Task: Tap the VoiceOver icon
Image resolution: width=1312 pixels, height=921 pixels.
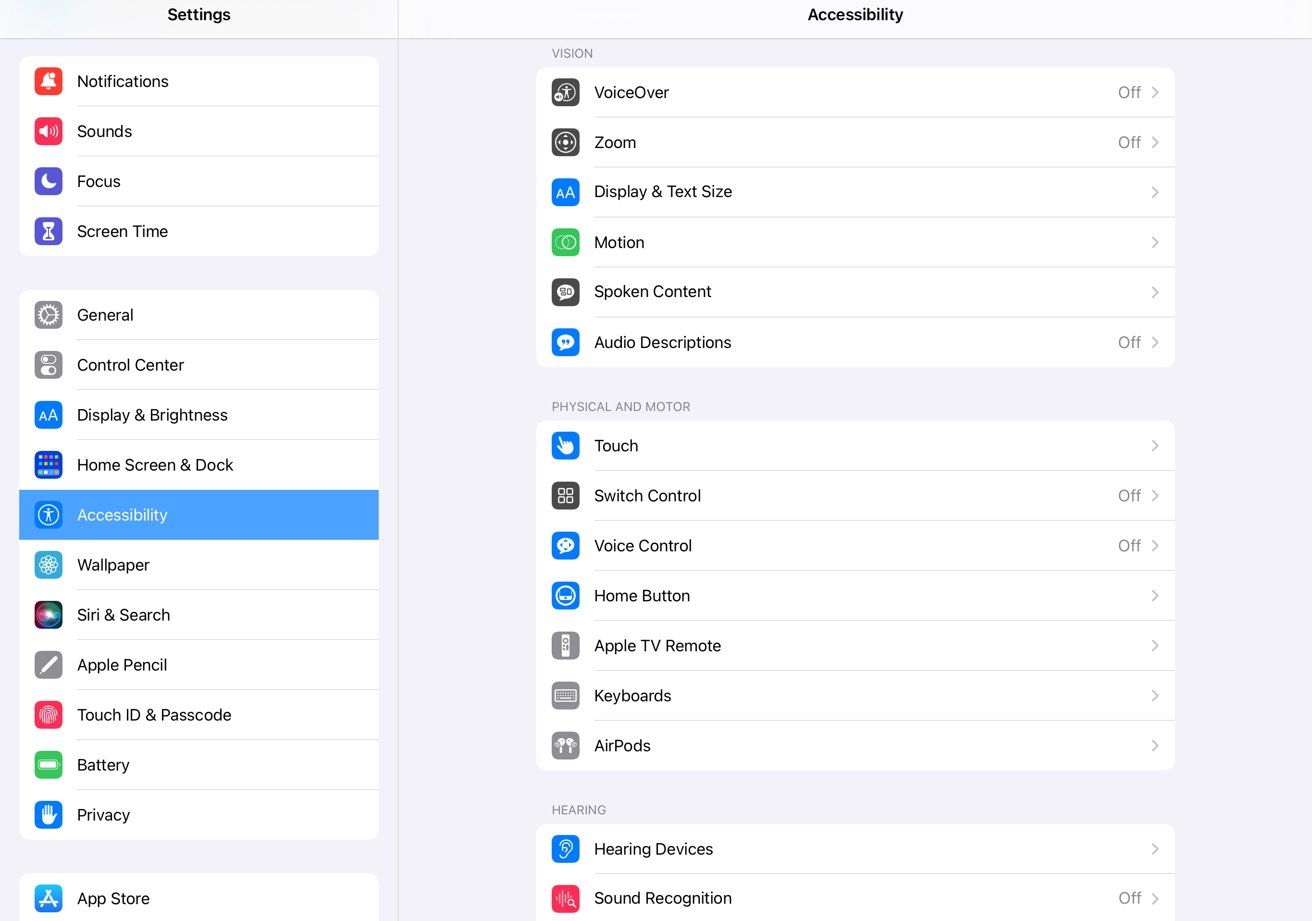Action: coord(565,92)
